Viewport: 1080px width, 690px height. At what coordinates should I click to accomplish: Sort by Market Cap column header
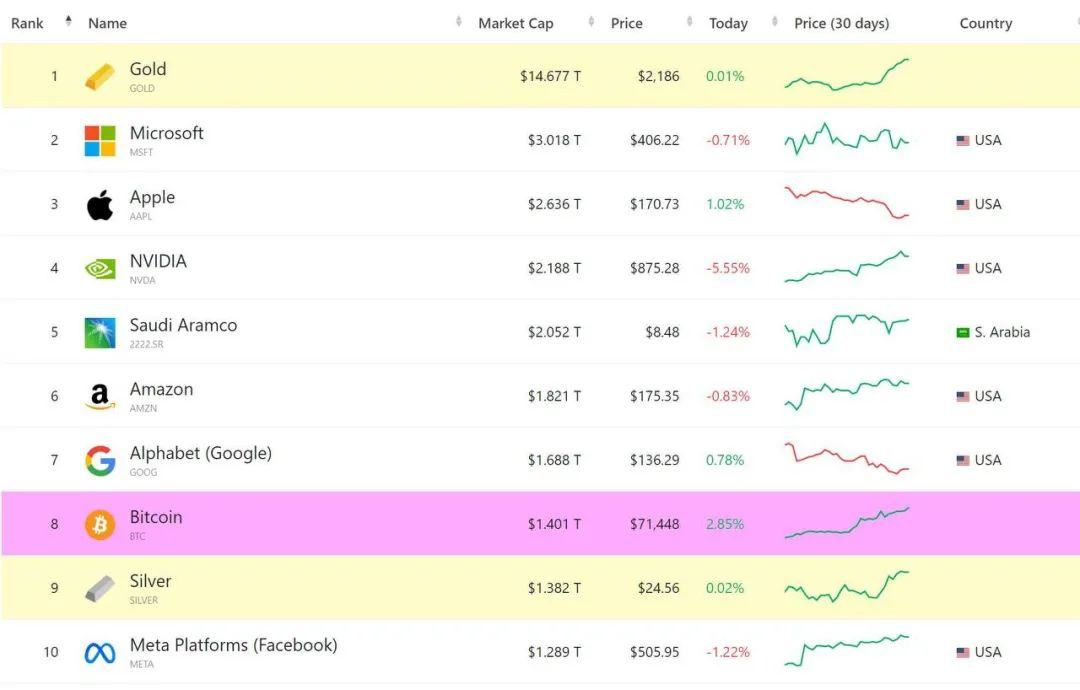tap(515, 23)
